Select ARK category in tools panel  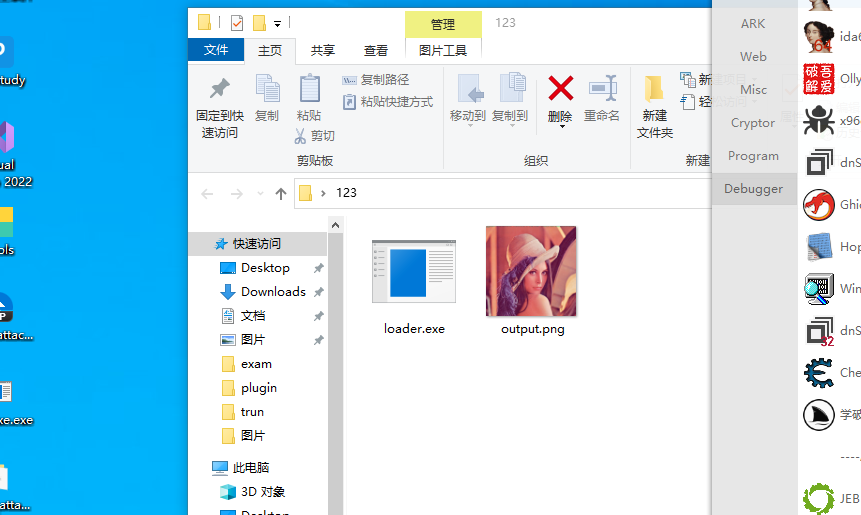click(x=753, y=24)
